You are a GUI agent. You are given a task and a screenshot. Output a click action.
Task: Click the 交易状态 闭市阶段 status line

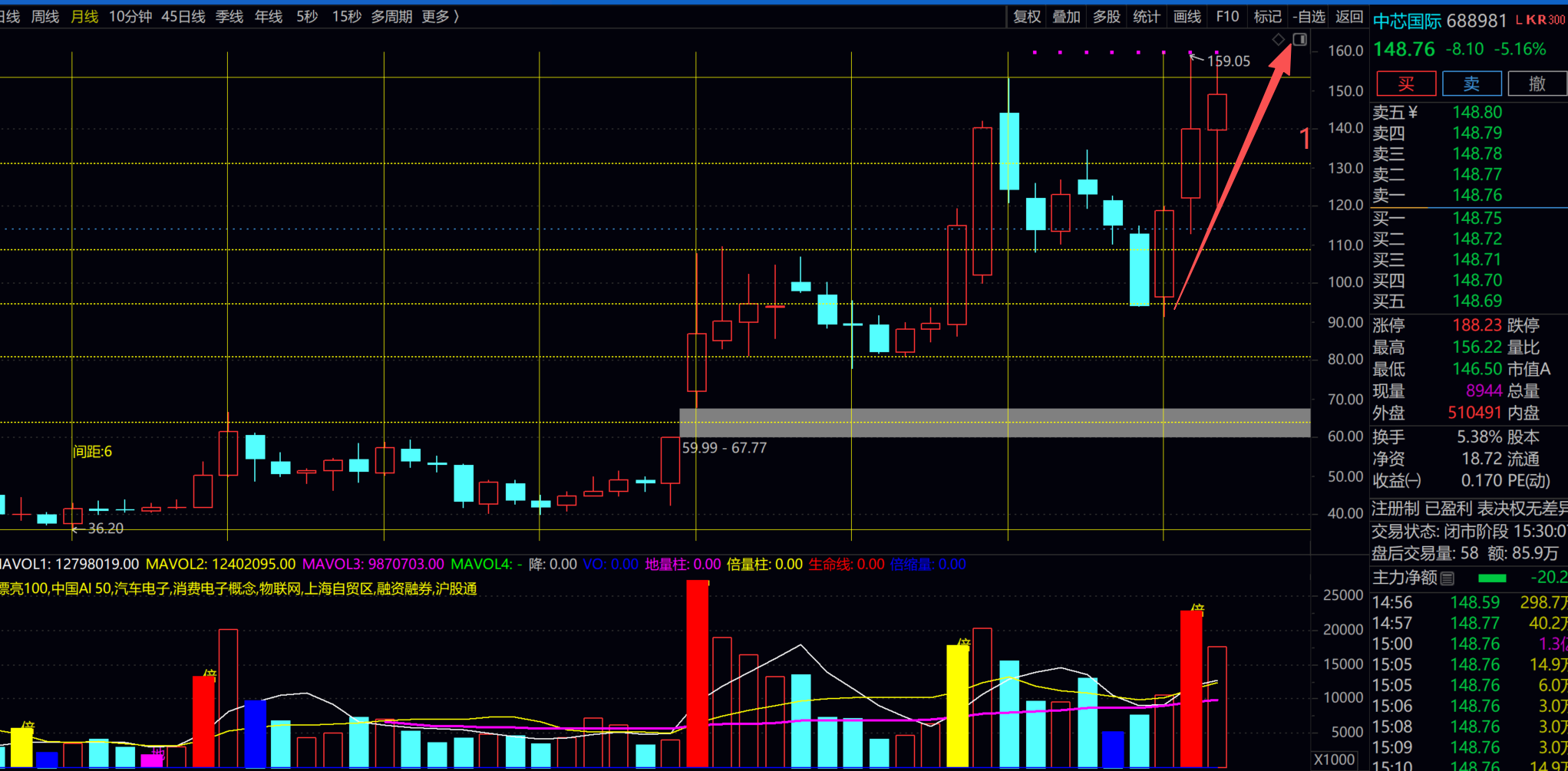pos(1469,531)
